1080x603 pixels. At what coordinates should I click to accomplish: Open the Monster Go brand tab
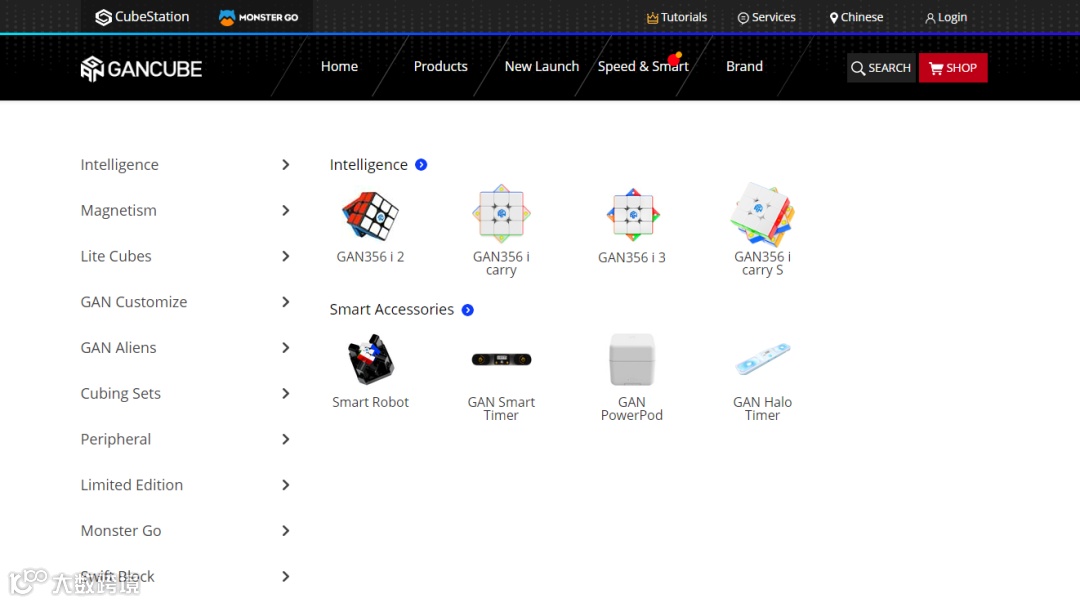259,17
